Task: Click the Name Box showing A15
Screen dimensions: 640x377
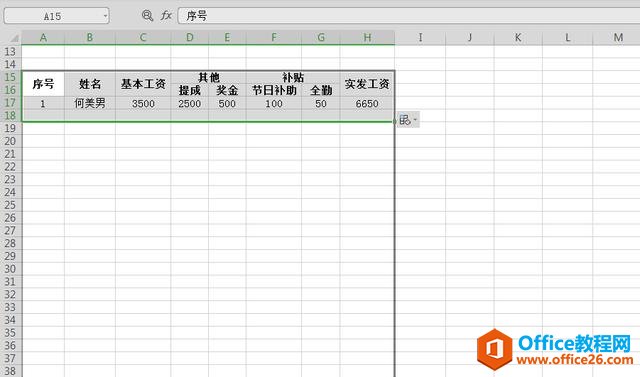Action: [x=56, y=16]
